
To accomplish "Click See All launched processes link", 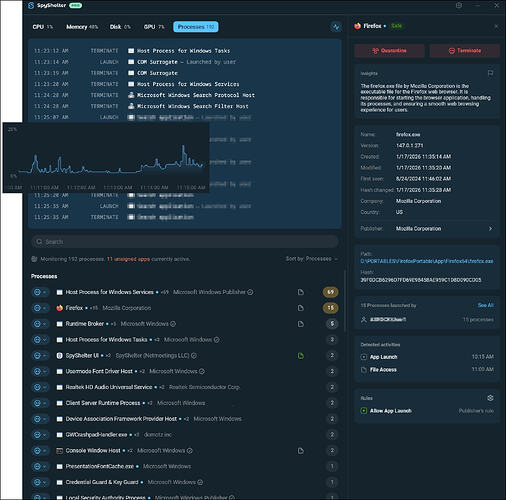I will [485, 305].
